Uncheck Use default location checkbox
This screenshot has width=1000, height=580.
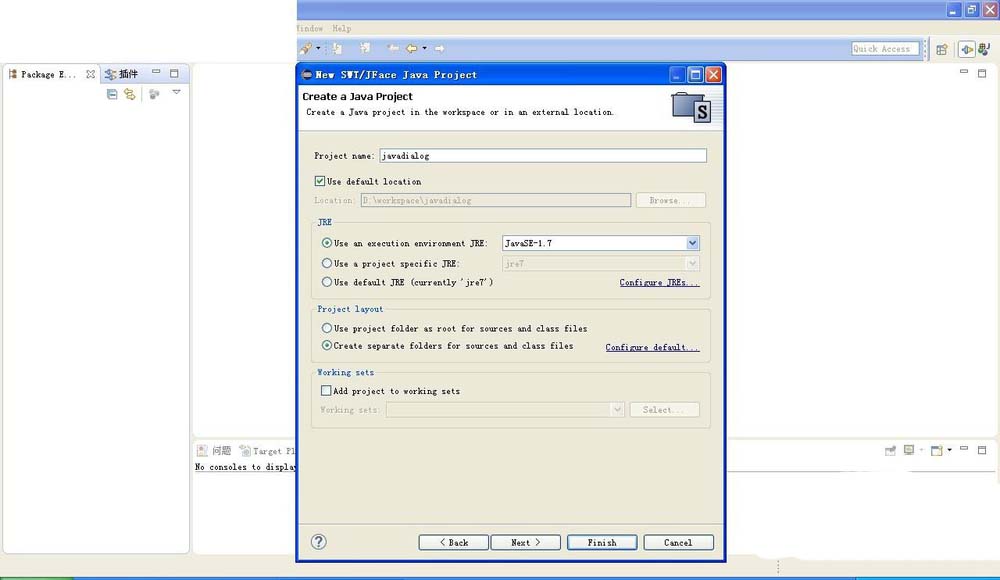tap(320, 181)
